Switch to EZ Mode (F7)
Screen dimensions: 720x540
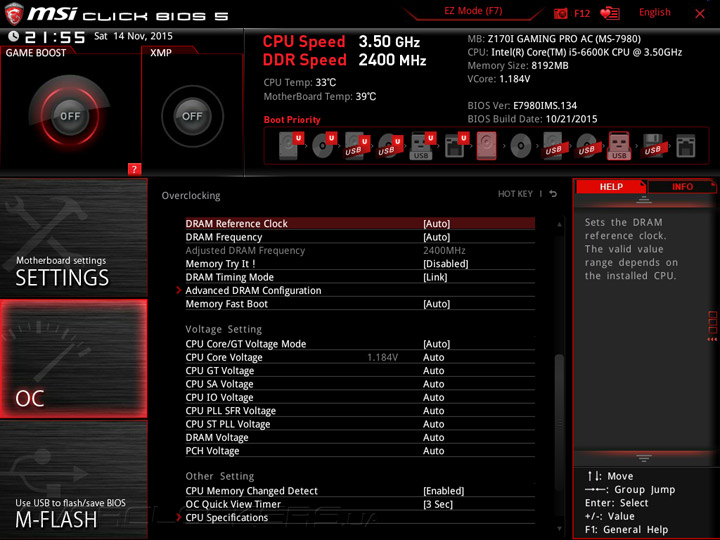point(473,11)
